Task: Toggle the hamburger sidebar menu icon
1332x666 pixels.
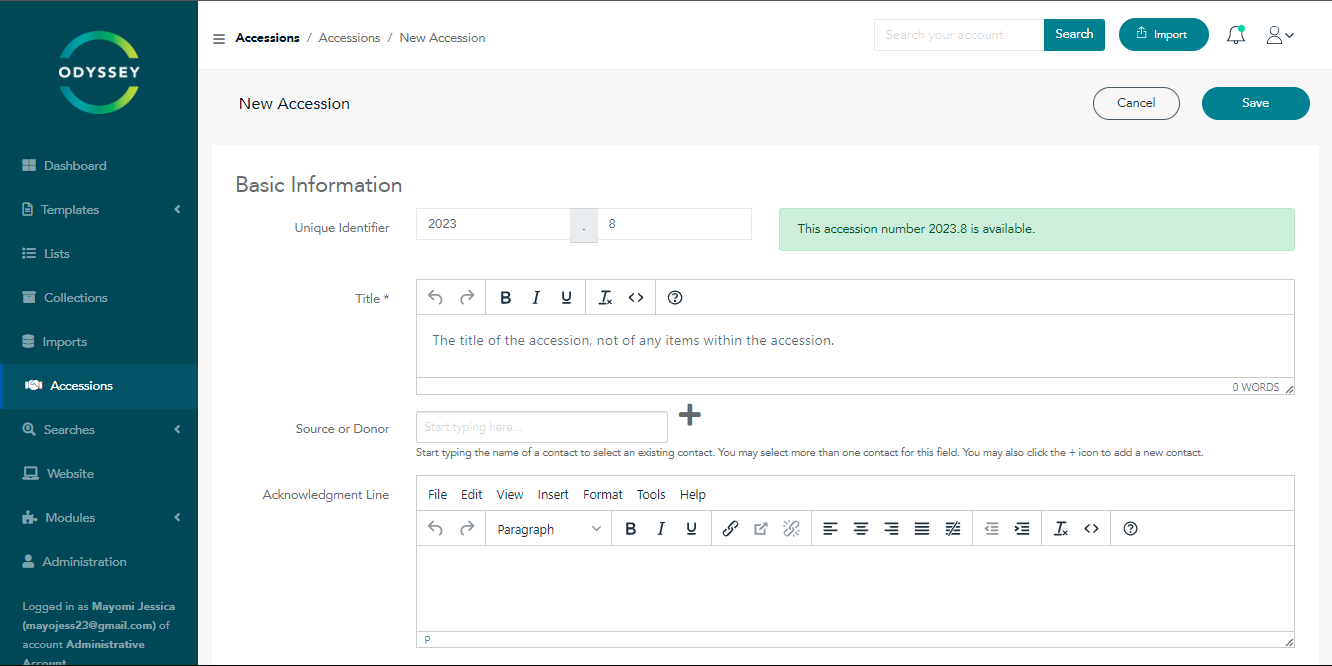Action: click(219, 39)
